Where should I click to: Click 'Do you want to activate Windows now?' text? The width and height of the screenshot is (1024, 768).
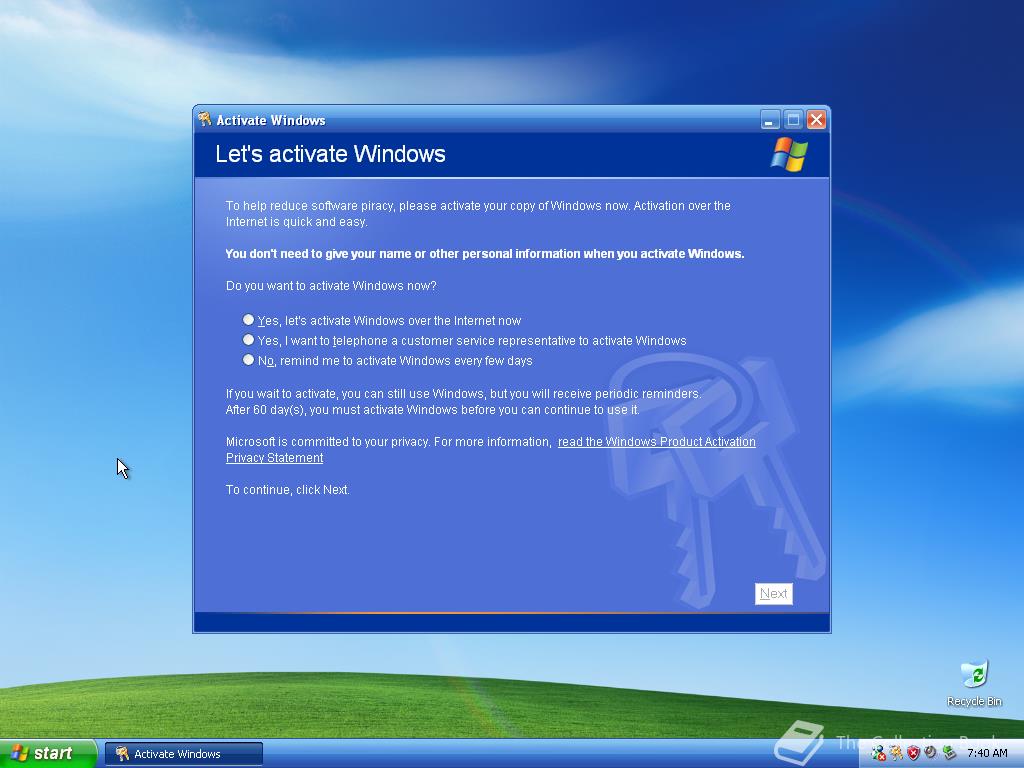[331, 285]
